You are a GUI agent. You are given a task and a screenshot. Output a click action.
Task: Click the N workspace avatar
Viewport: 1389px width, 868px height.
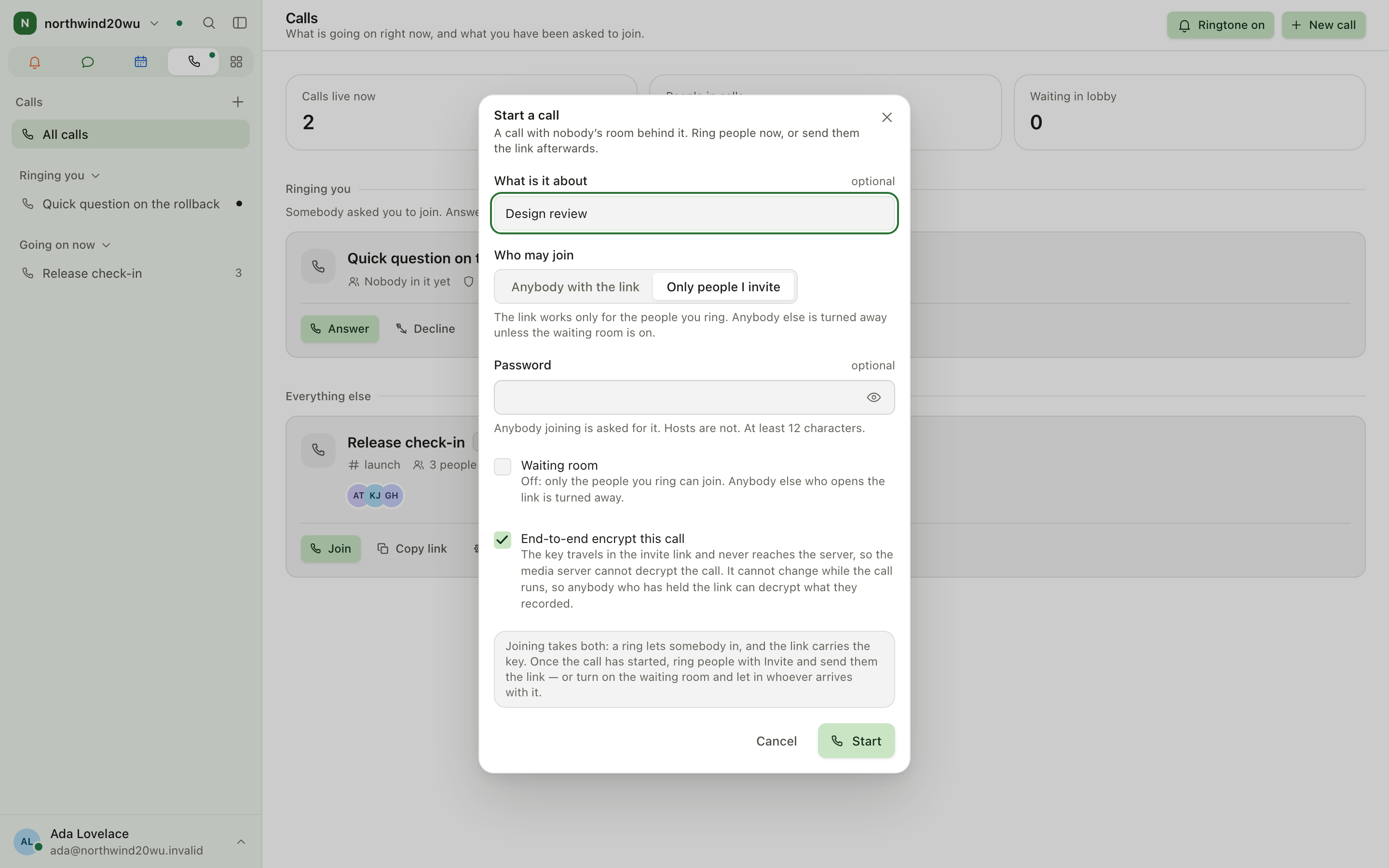(25, 23)
